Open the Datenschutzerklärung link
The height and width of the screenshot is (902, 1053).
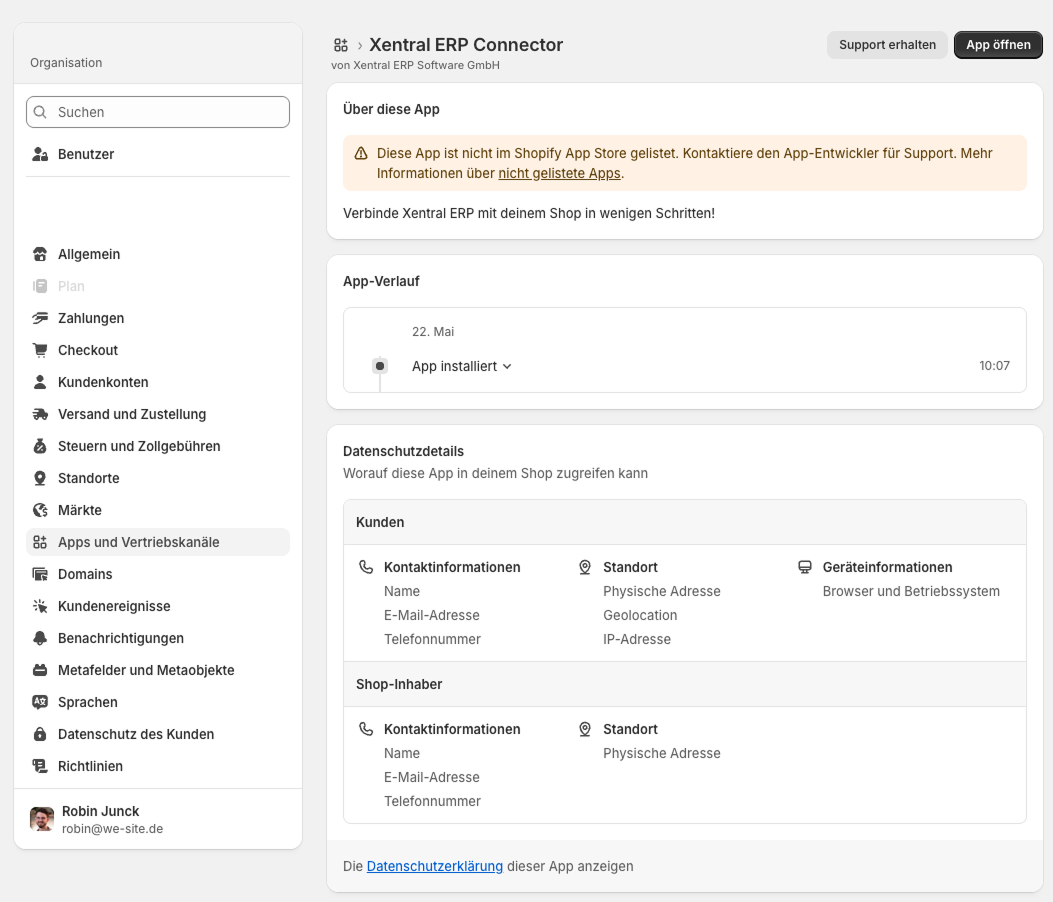(434, 866)
